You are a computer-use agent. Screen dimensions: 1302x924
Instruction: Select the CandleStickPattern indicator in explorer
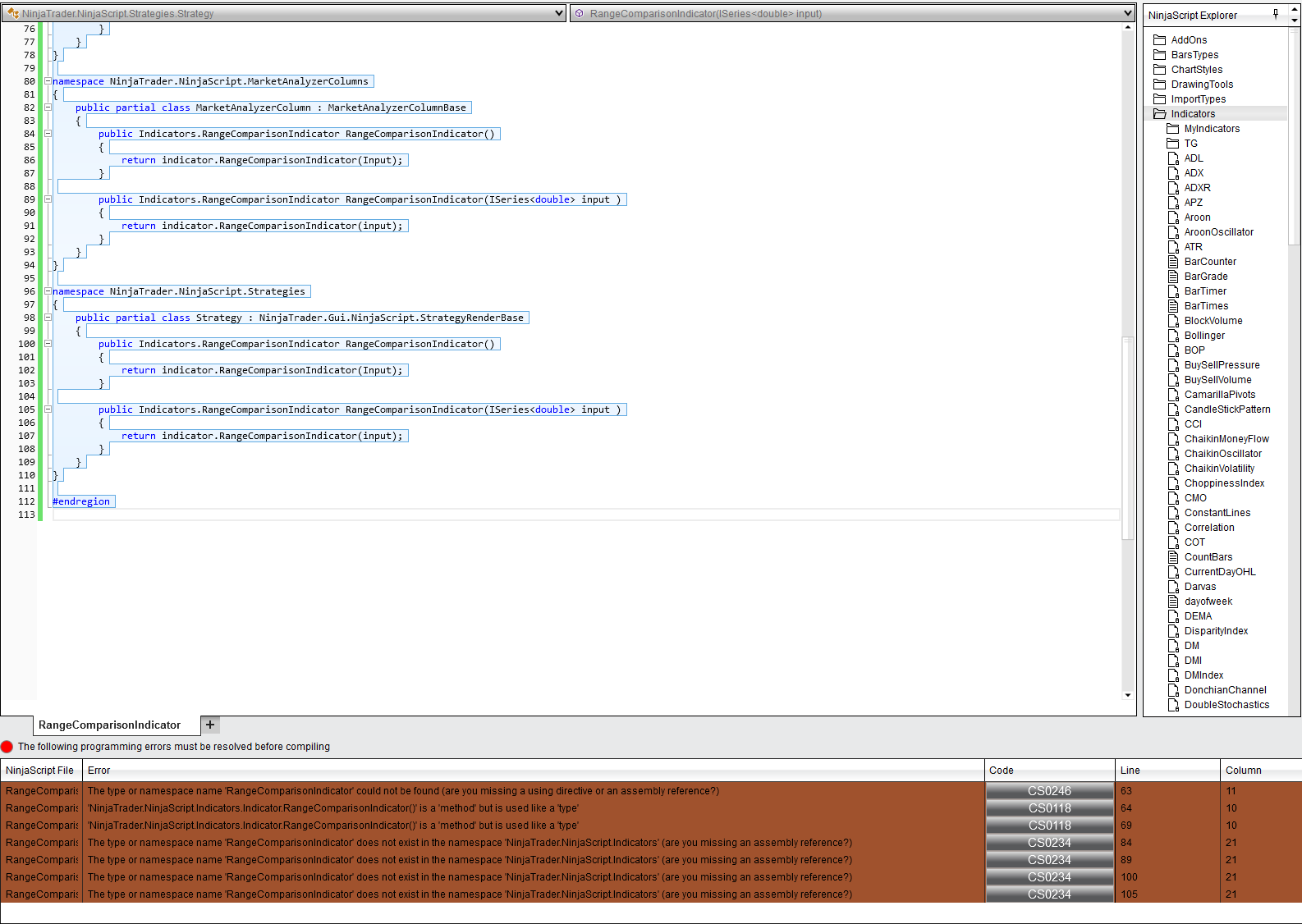(1227, 409)
